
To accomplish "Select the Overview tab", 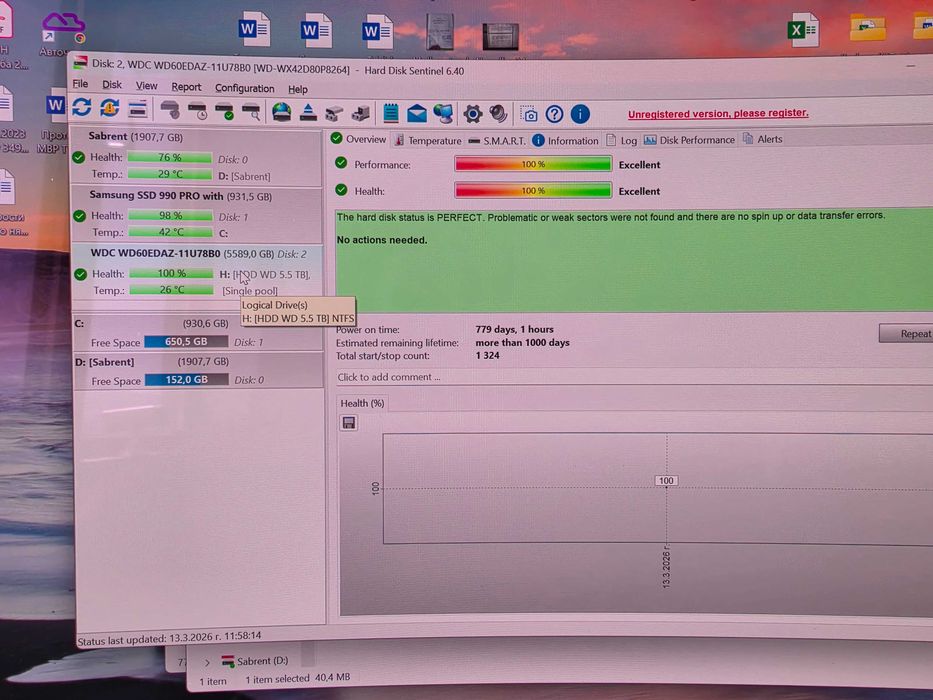I will point(359,139).
